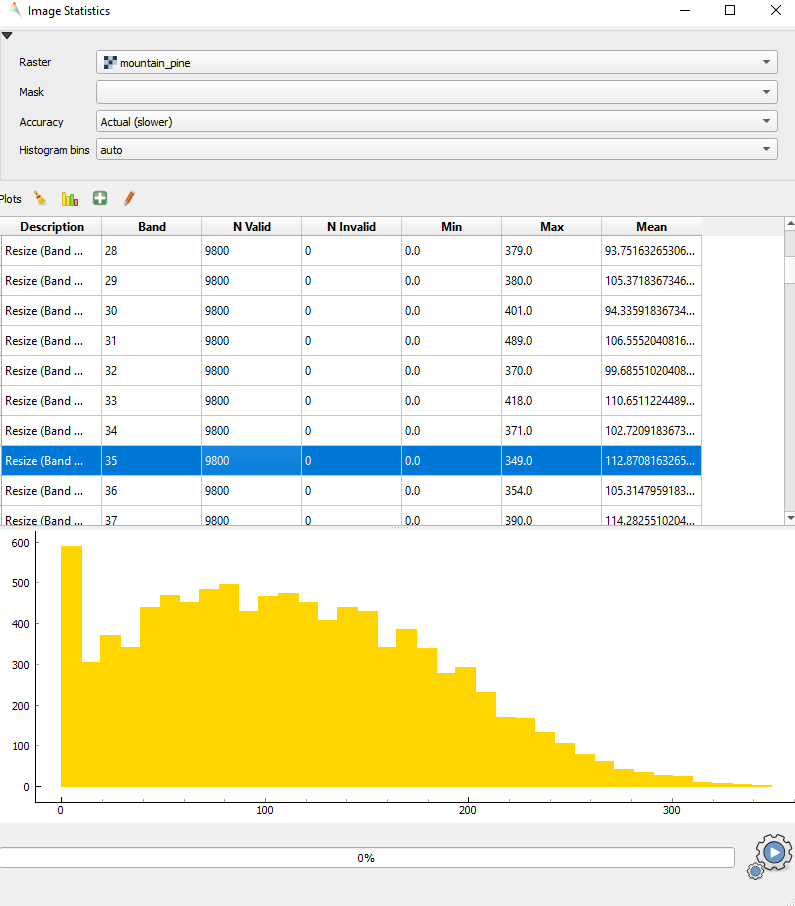795x906 pixels.
Task: Expand the Accuracy dropdown
Action: 436,122
